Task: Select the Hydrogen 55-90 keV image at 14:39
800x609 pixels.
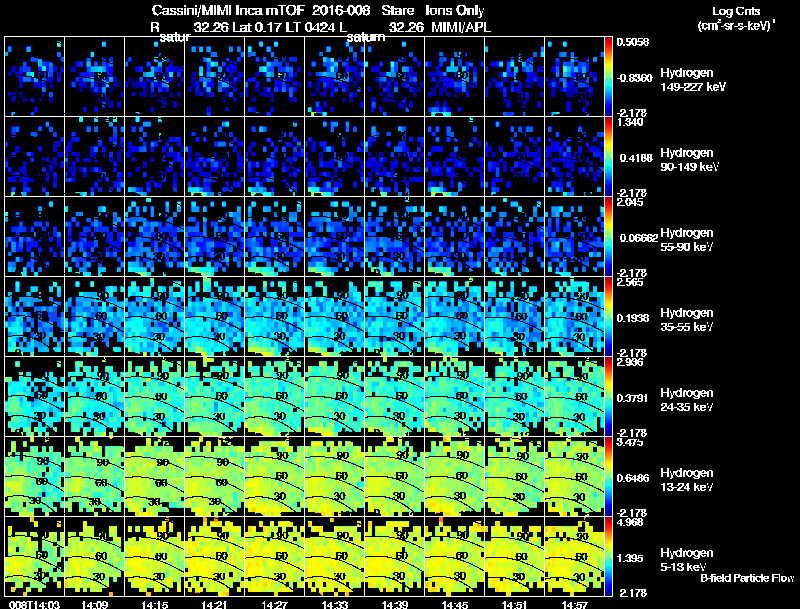Action: click(x=394, y=236)
